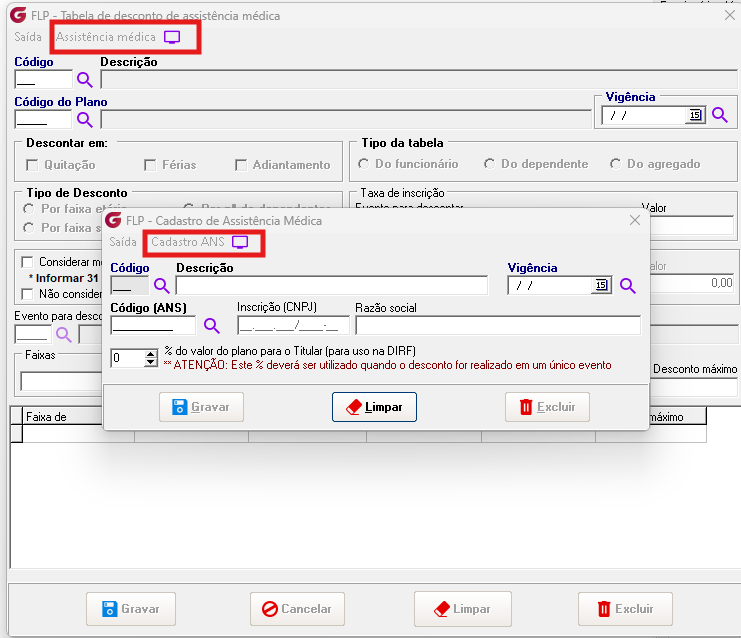Click monitor icon beside Cadastro ANS menu

click(x=240, y=242)
